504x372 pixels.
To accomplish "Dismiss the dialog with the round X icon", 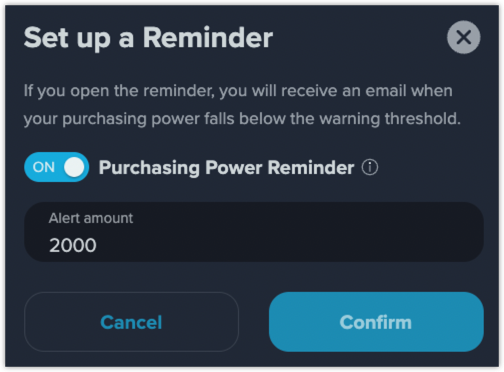I will coord(464,37).
